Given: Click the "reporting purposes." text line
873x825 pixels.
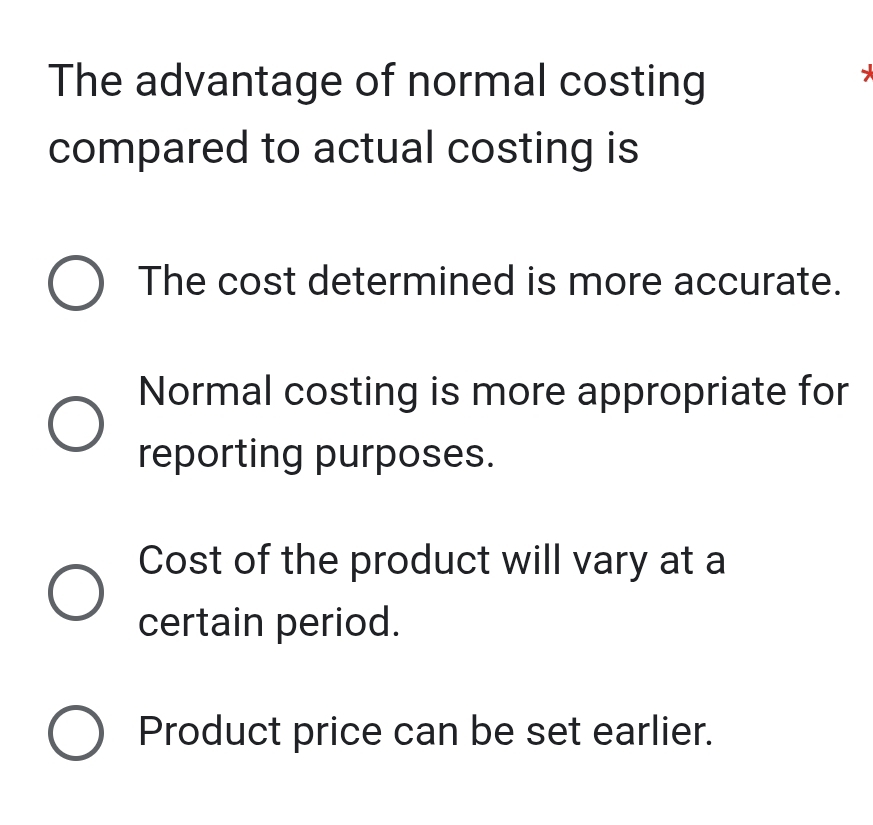Looking at the screenshot, I should 317,454.
